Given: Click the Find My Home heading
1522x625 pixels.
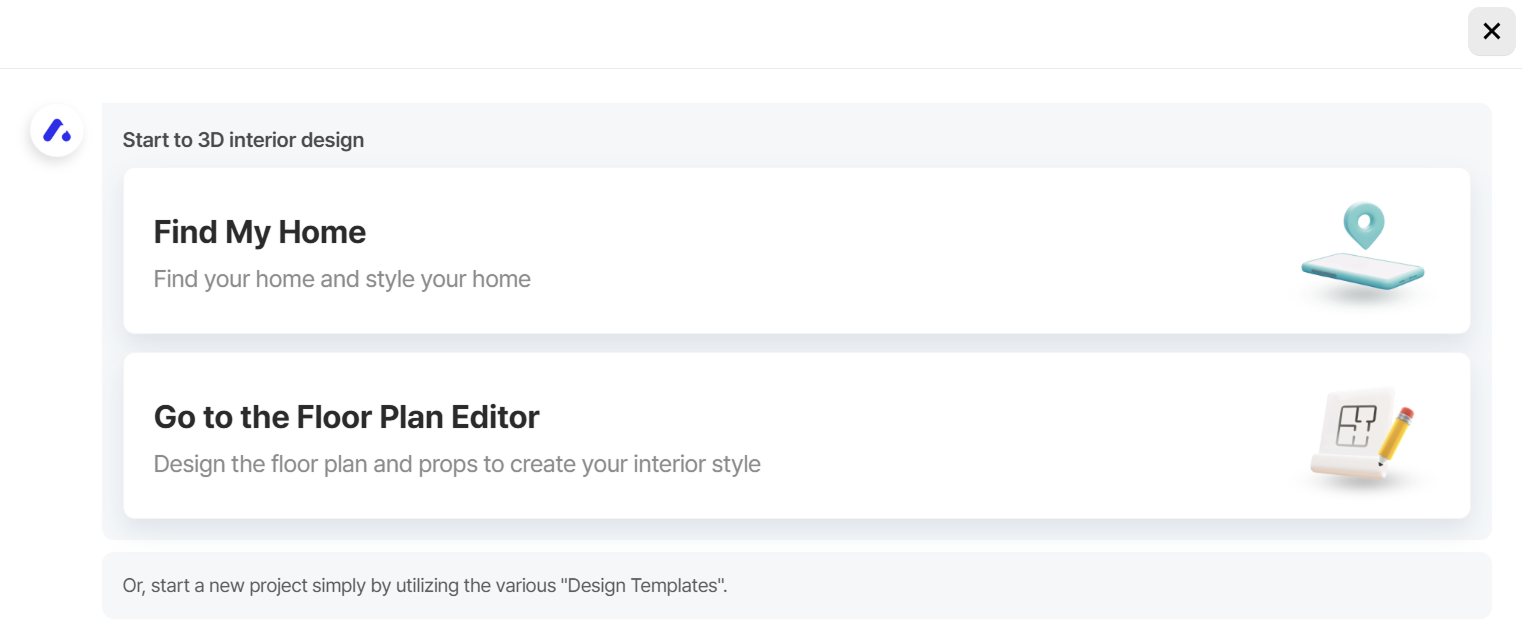Looking at the screenshot, I should point(259,231).
